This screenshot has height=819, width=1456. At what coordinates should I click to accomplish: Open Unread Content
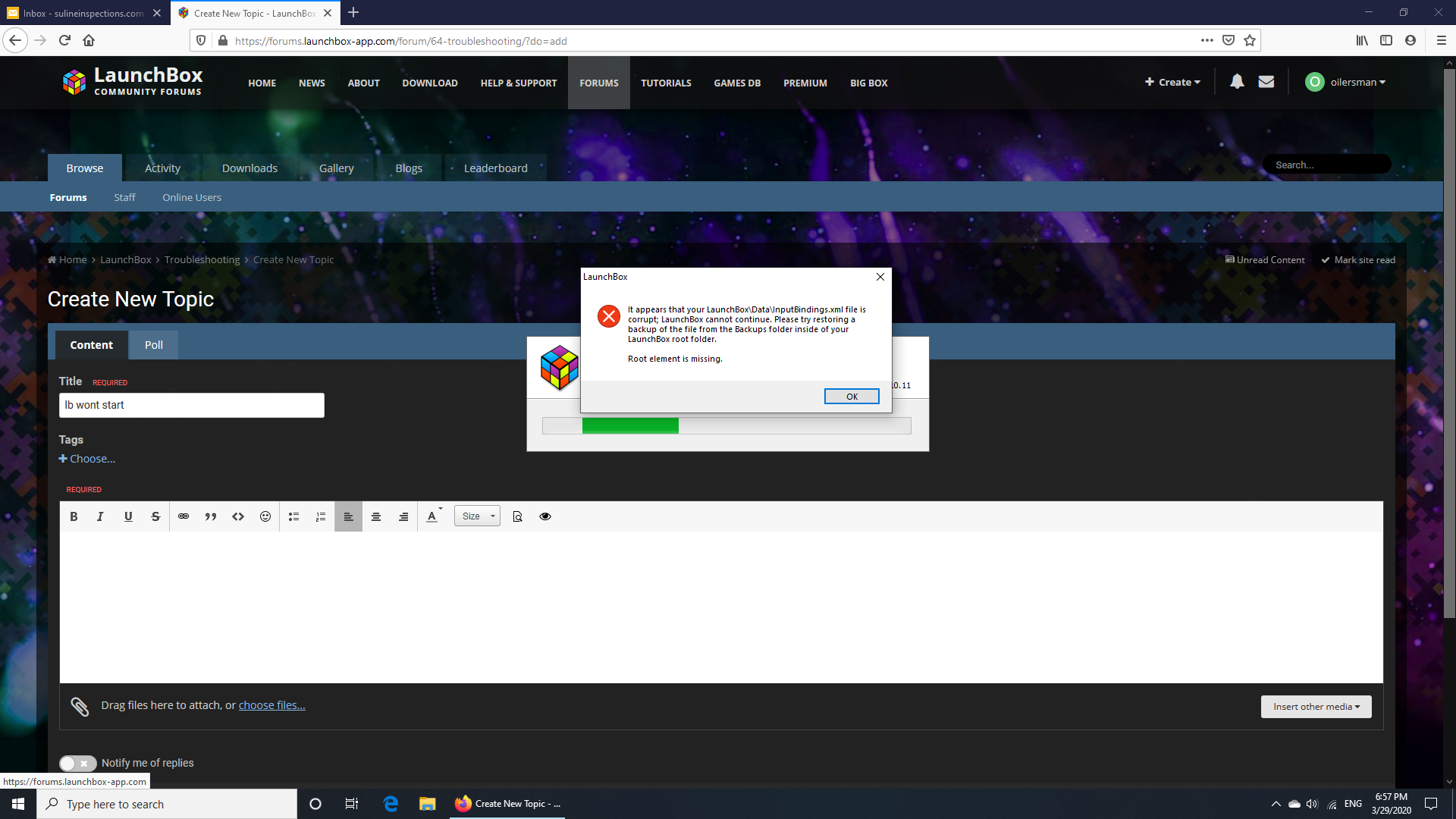[1265, 260]
